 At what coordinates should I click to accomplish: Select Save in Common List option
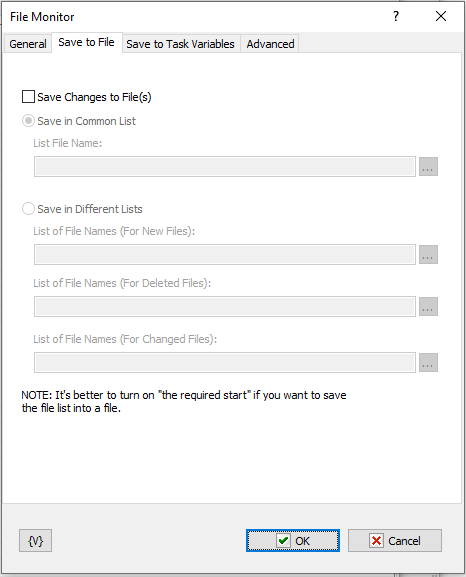coord(28,121)
